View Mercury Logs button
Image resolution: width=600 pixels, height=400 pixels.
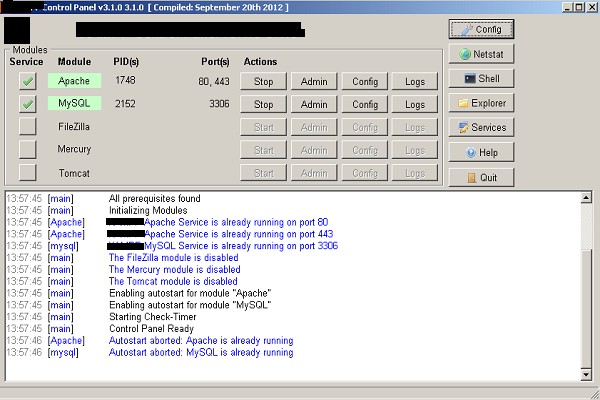(415, 150)
